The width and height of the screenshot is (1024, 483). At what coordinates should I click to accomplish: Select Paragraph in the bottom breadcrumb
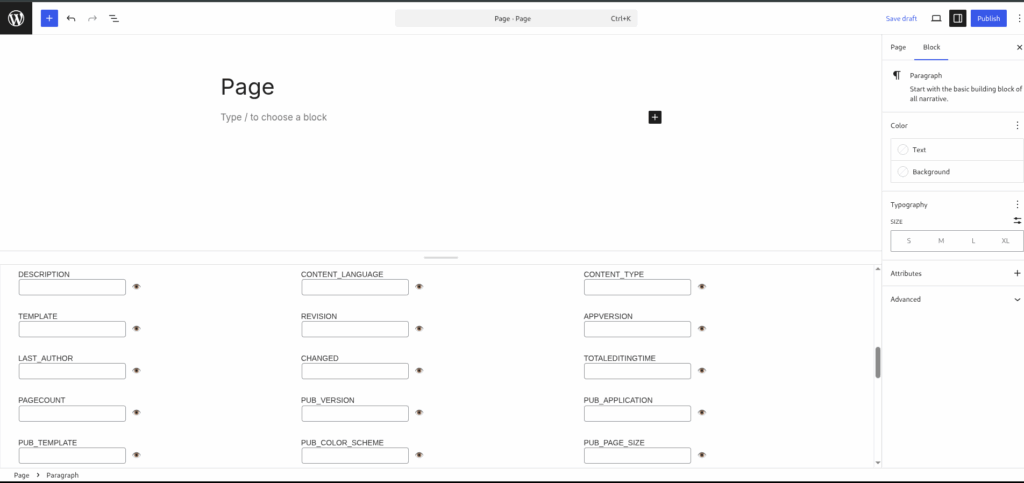point(62,475)
